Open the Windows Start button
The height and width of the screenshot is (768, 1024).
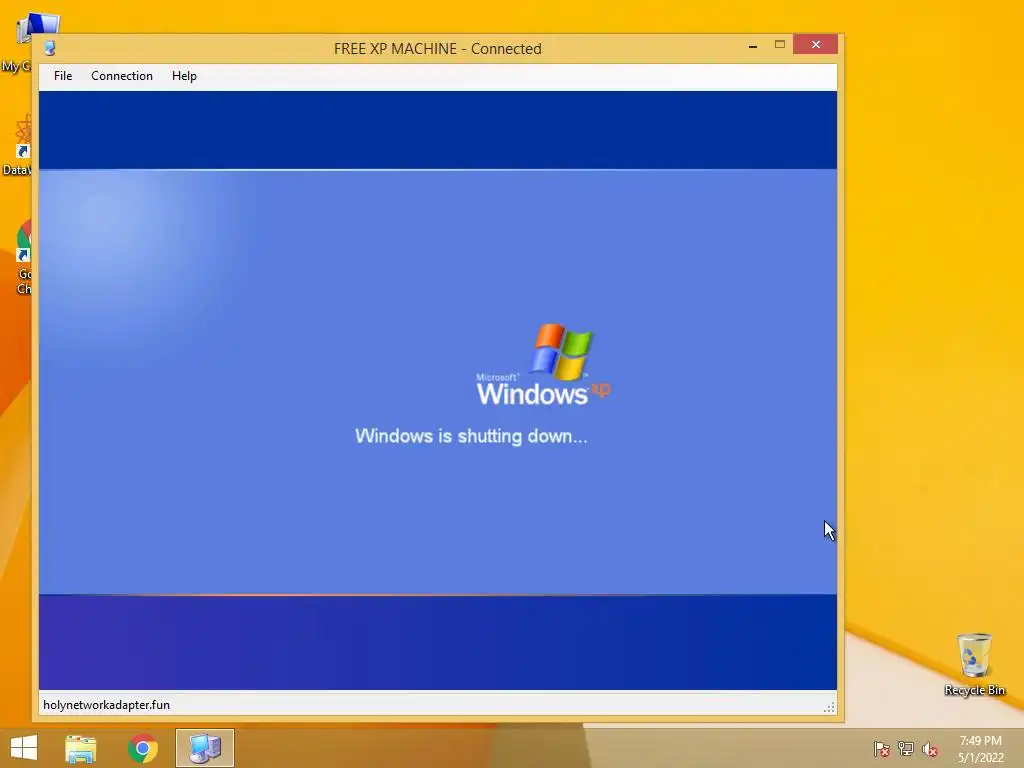tap(24, 748)
